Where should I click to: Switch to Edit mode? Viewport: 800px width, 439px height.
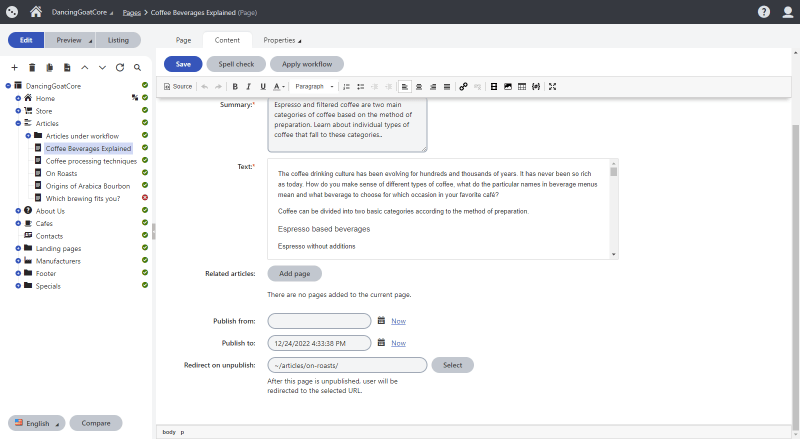pos(26,40)
